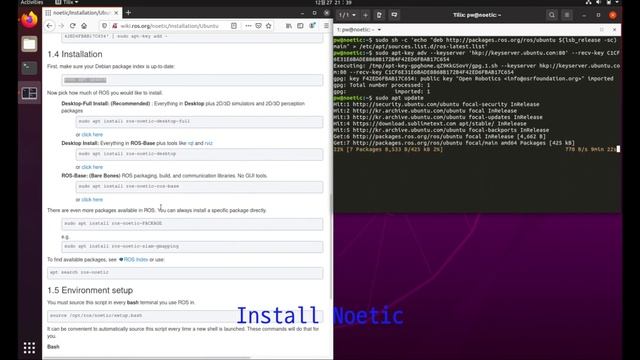Click the terminal apt update progress line

pos(476,150)
